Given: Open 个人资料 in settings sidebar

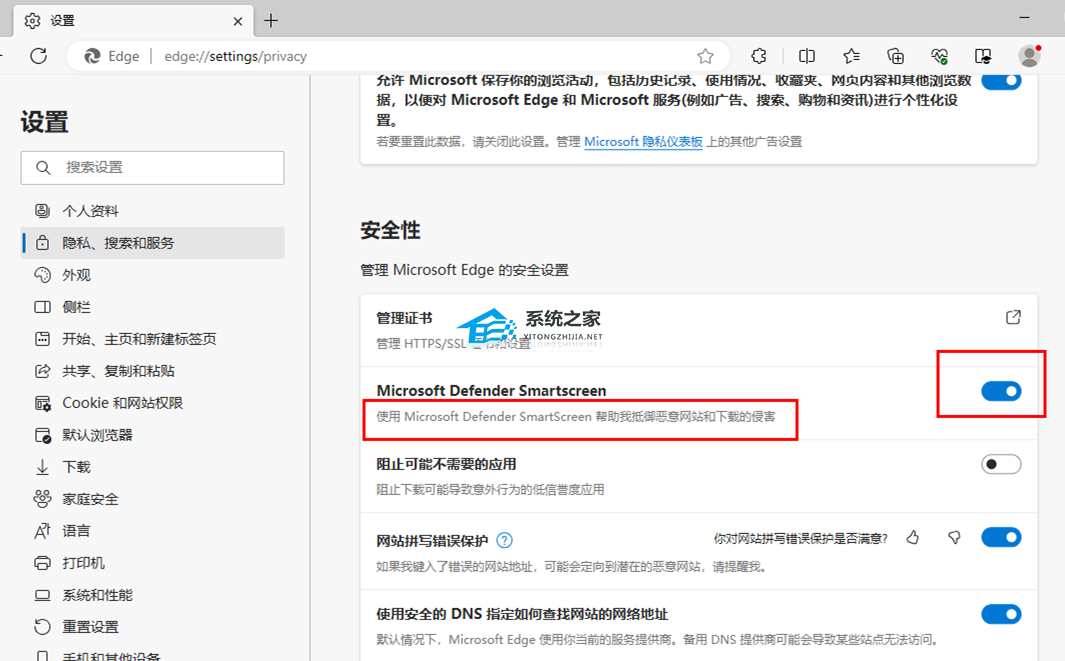Looking at the screenshot, I should tap(152, 211).
